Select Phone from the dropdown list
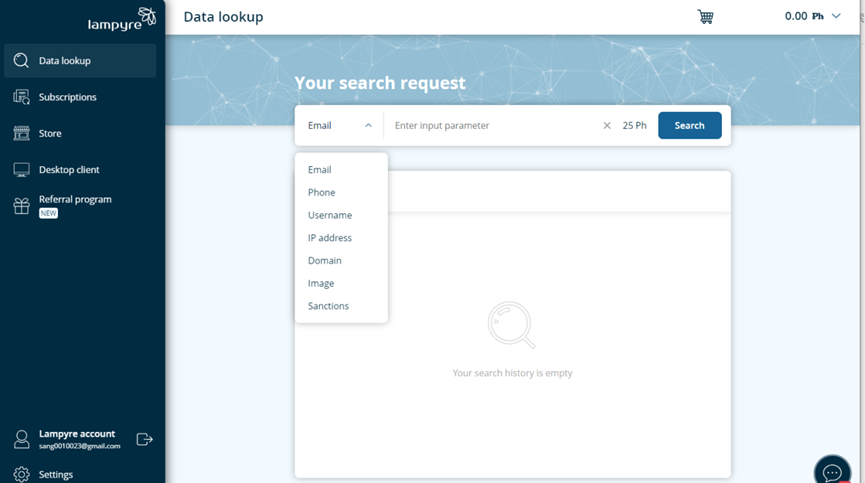865x483 pixels. (x=322, y=192)
